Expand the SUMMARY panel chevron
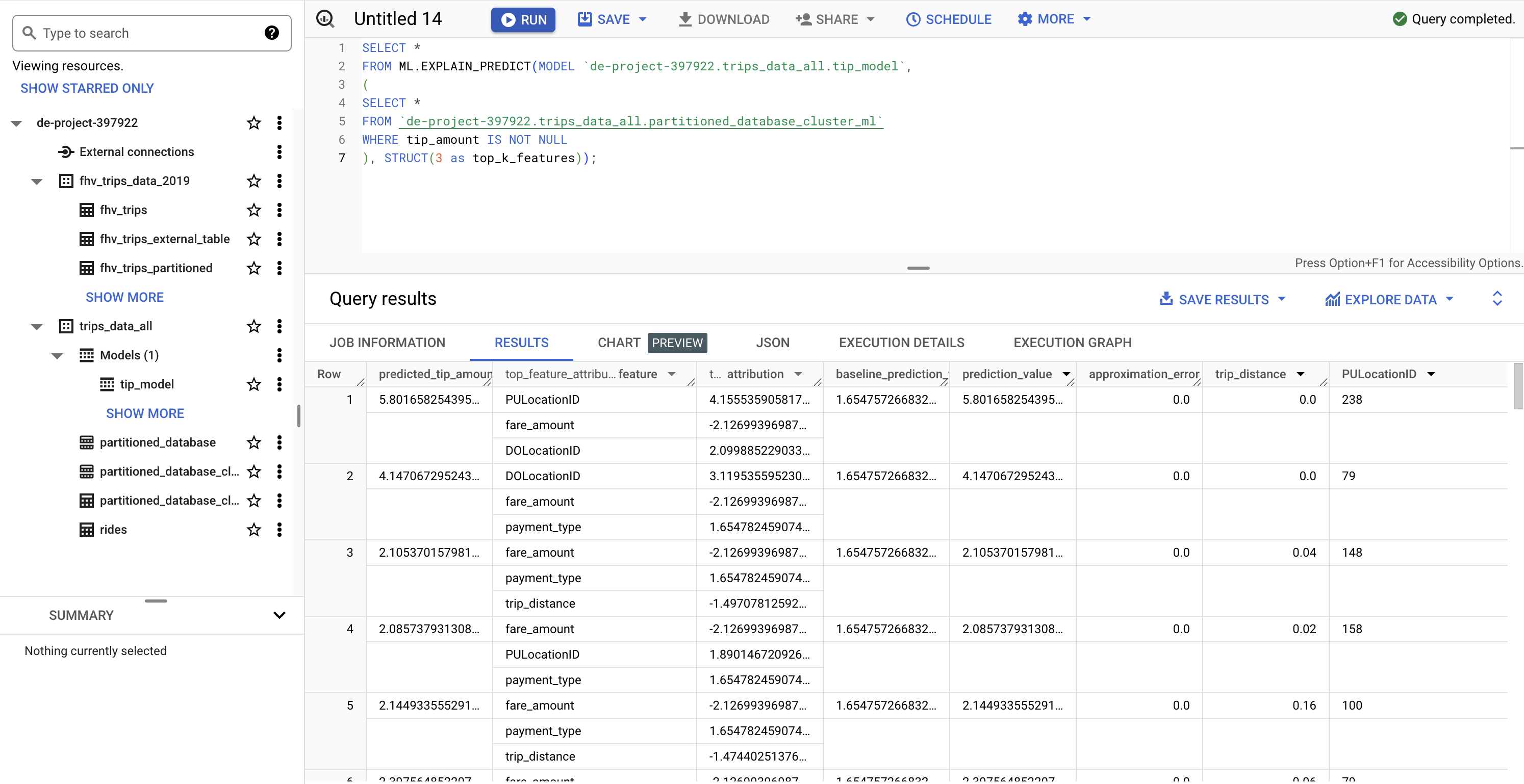This screenshot has width=1524, height=784. click(279, 615)
